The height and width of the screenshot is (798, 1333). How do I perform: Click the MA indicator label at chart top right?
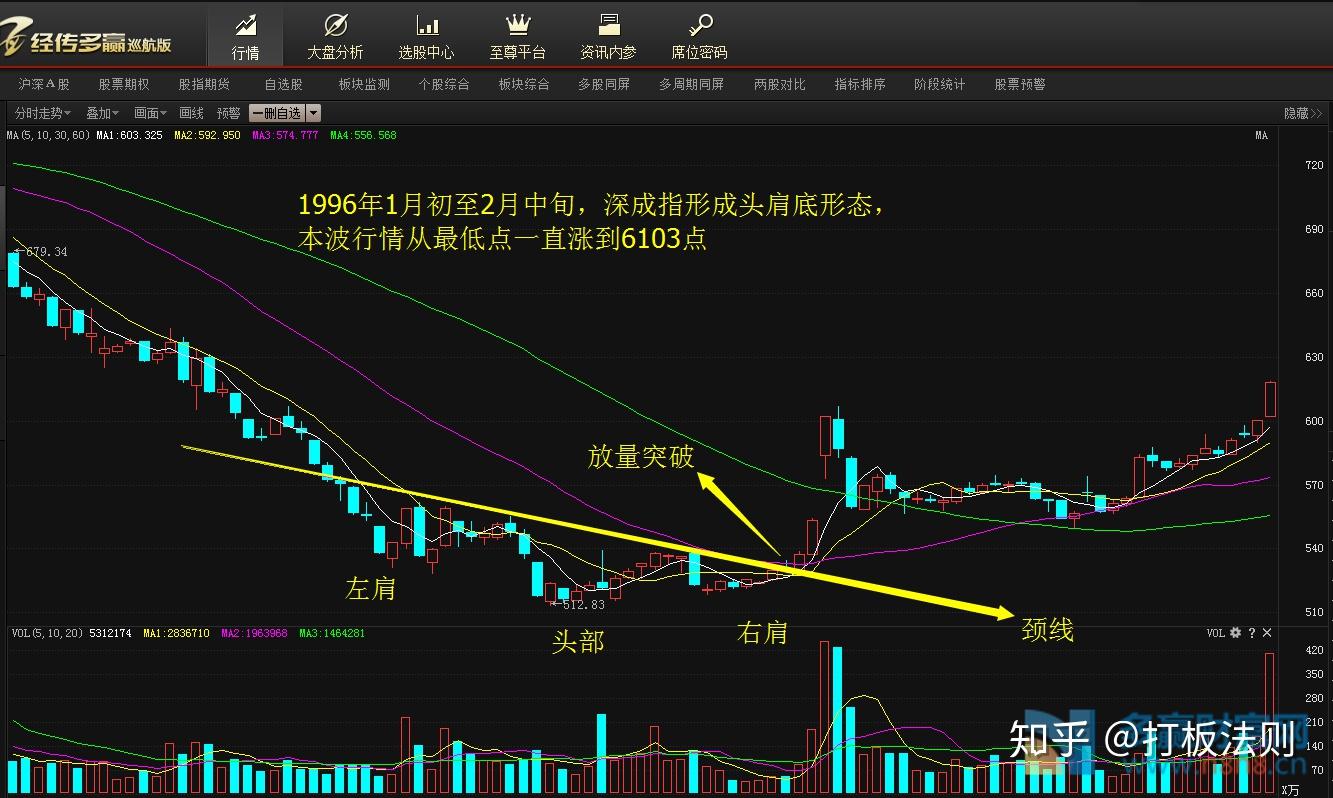pyautogui.click(x=1261, y=135)
